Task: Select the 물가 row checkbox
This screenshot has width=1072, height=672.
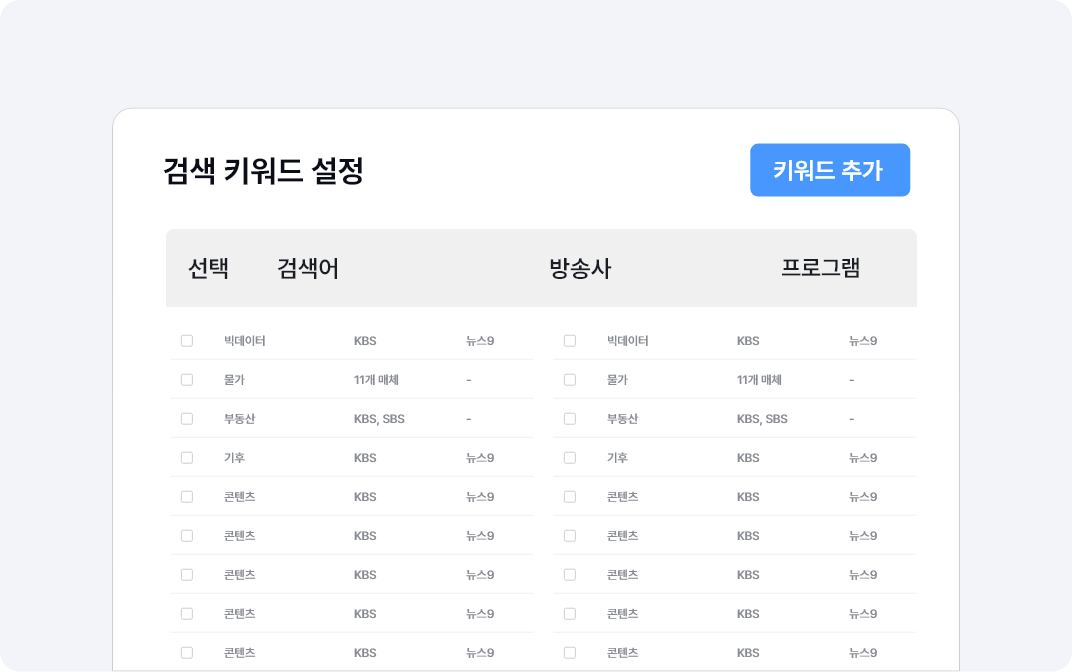Action: click(187, 379)
